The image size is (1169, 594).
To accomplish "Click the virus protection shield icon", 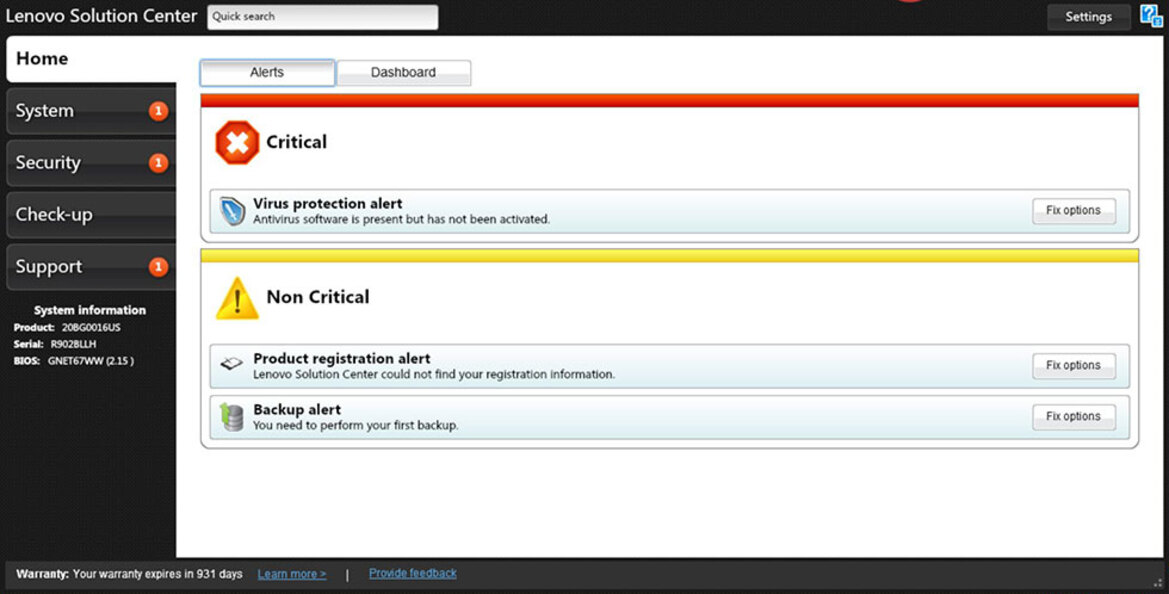I will coord(232,211).
